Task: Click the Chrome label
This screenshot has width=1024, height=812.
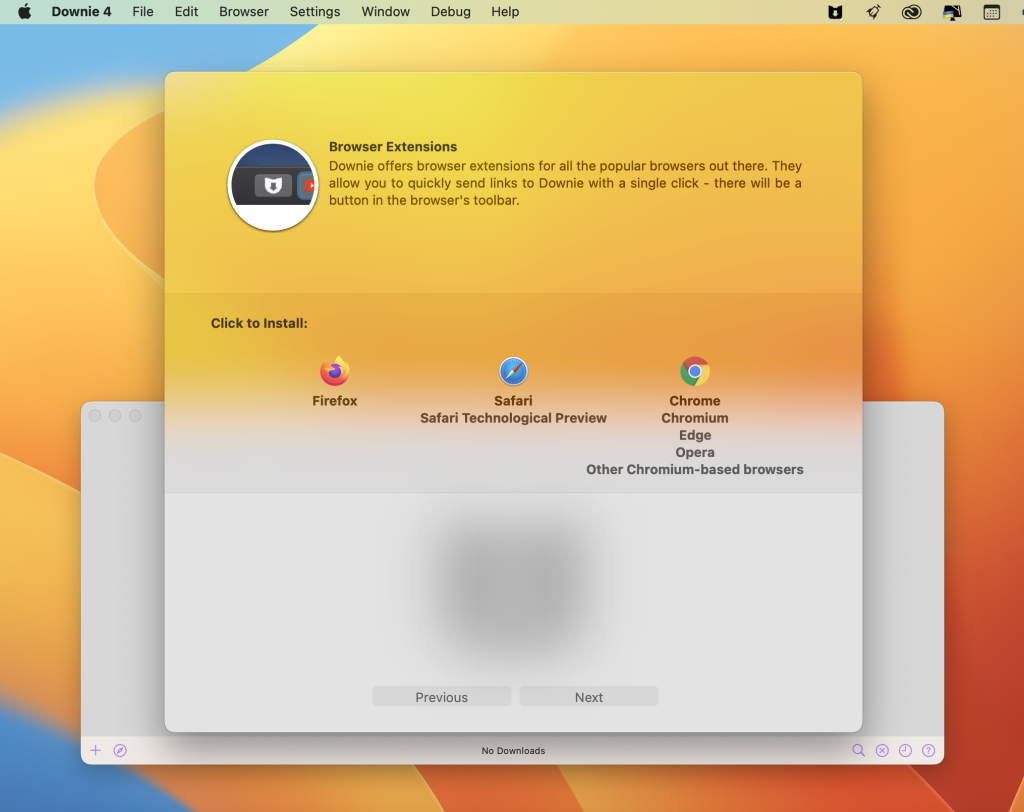Action: pos(695,400)
